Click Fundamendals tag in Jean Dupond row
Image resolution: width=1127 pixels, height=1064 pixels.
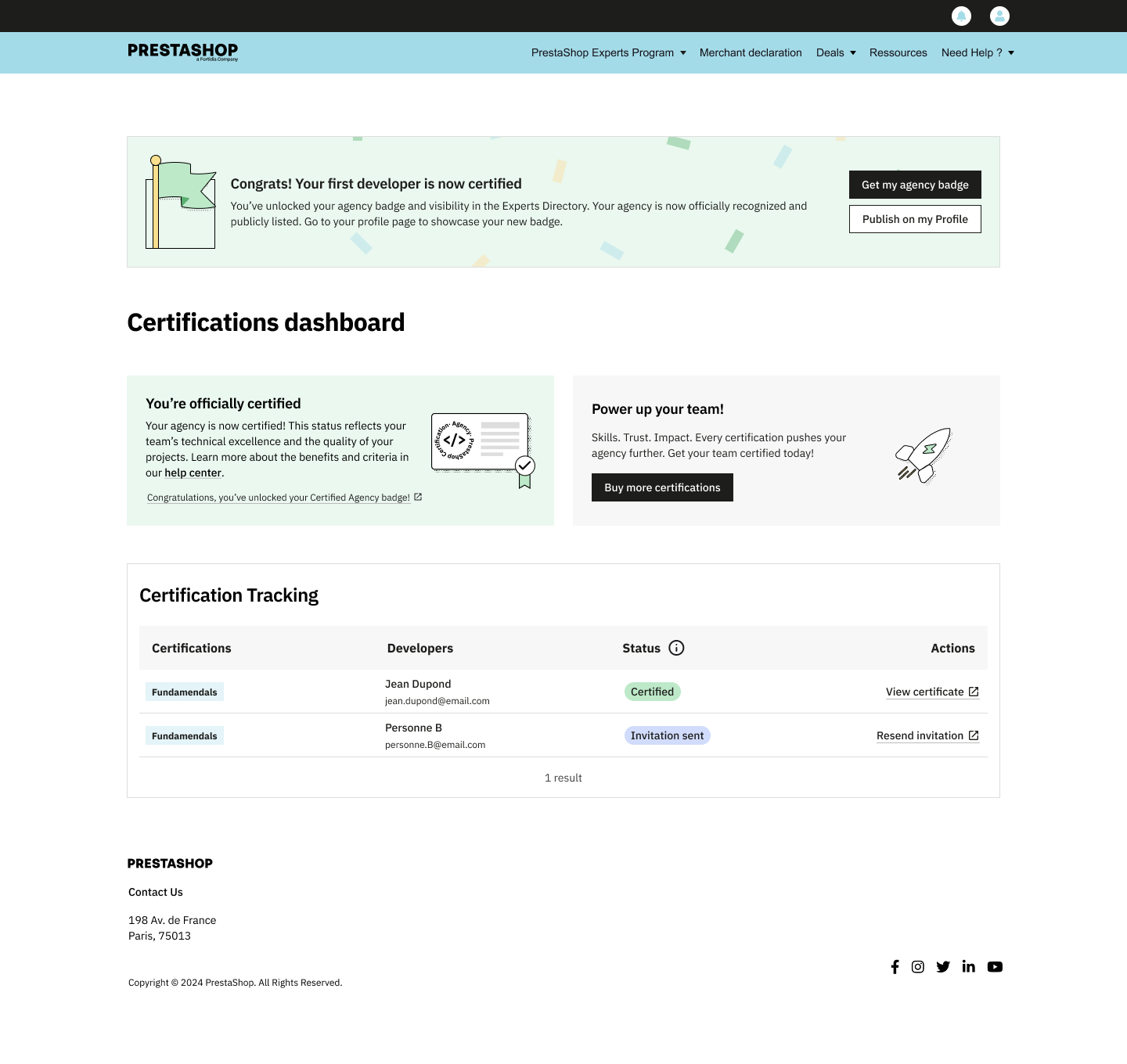click(185, 692)
